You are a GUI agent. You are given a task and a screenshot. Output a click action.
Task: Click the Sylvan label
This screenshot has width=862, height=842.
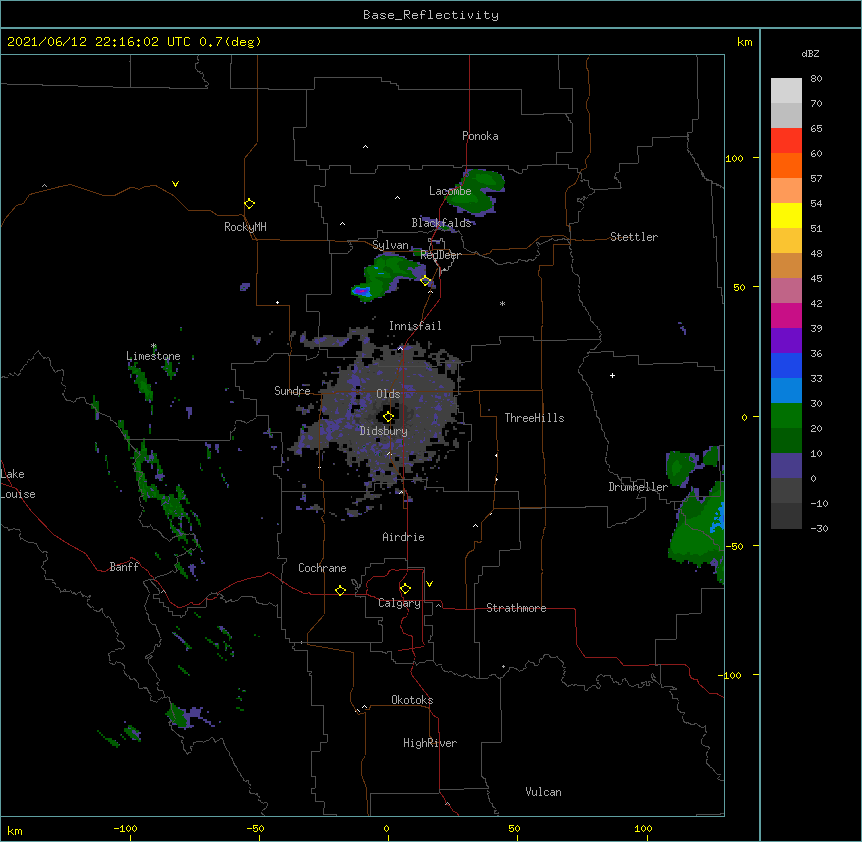pyautogui.click(x=390, y=245)
